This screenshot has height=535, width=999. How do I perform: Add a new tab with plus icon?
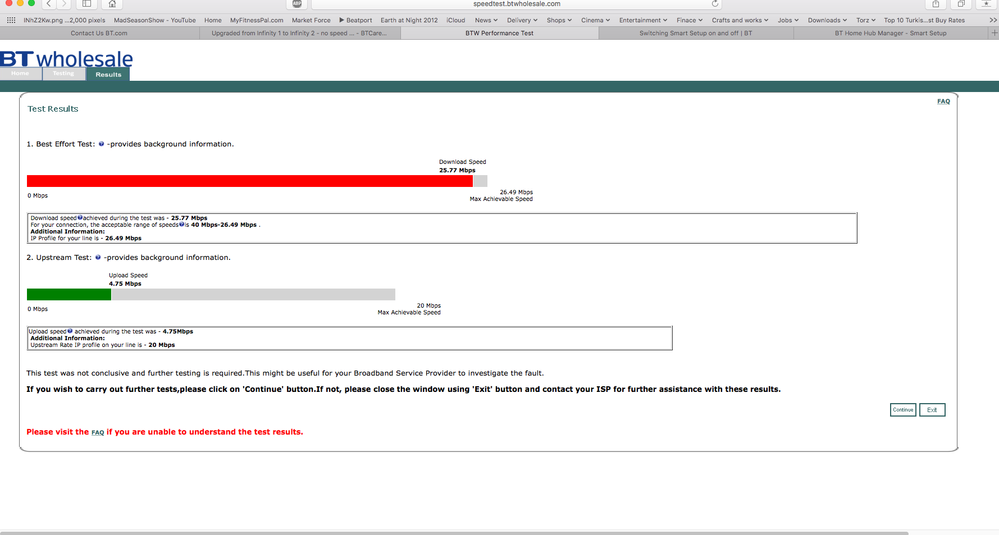pos(993,33)
